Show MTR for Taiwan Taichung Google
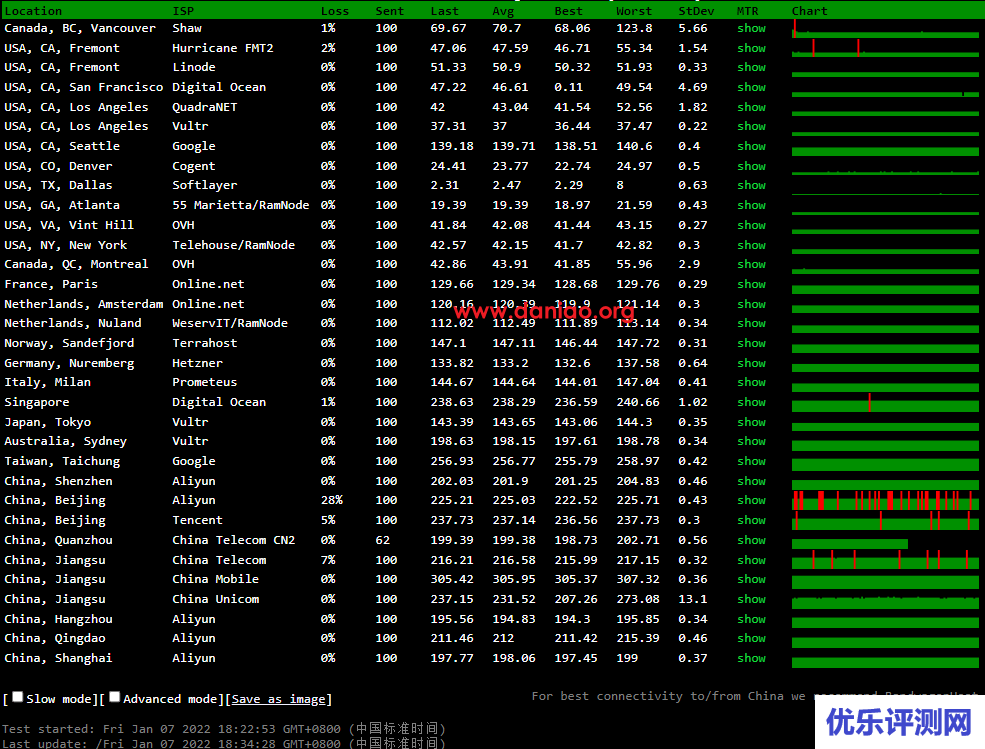 pyautogui.click(x=751, y=462)
